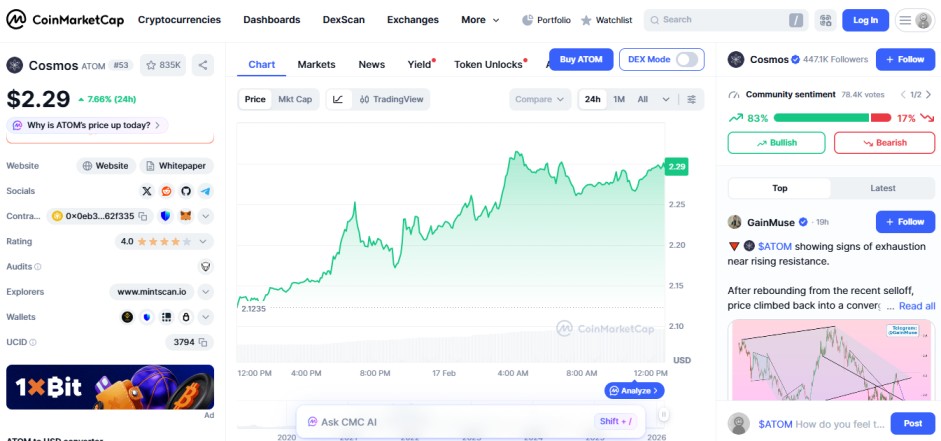
Task: Click the history range slider handle
Action: pyautogui.click(x=664, y=414)
